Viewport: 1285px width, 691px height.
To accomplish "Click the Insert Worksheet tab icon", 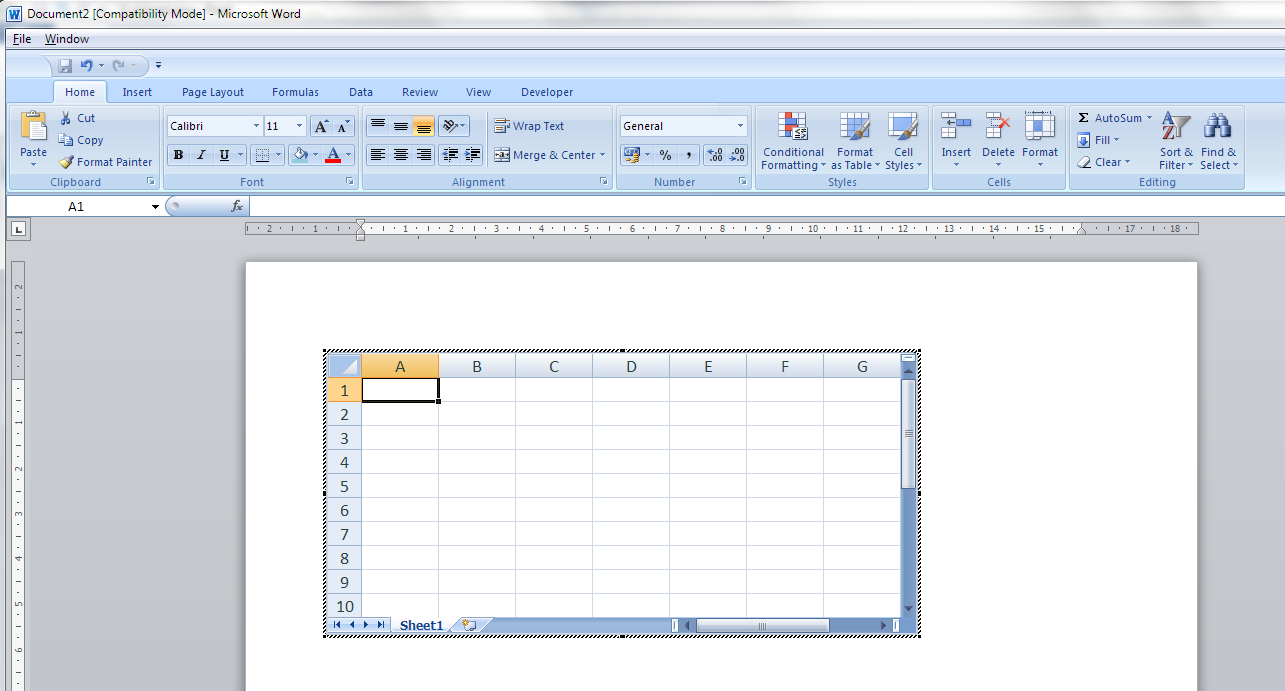I will coord(468,625).
